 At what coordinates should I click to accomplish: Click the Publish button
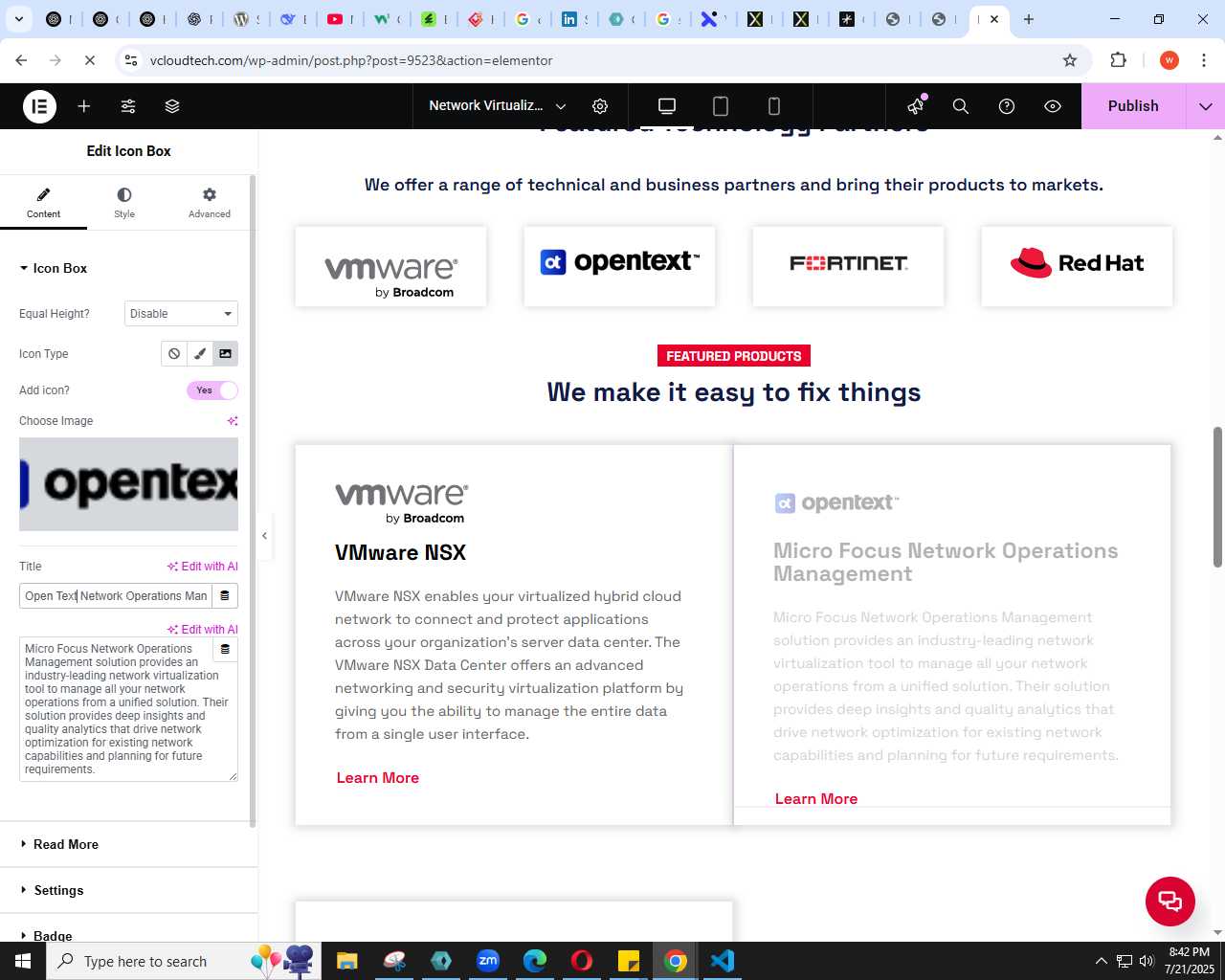click(1133, 106)
